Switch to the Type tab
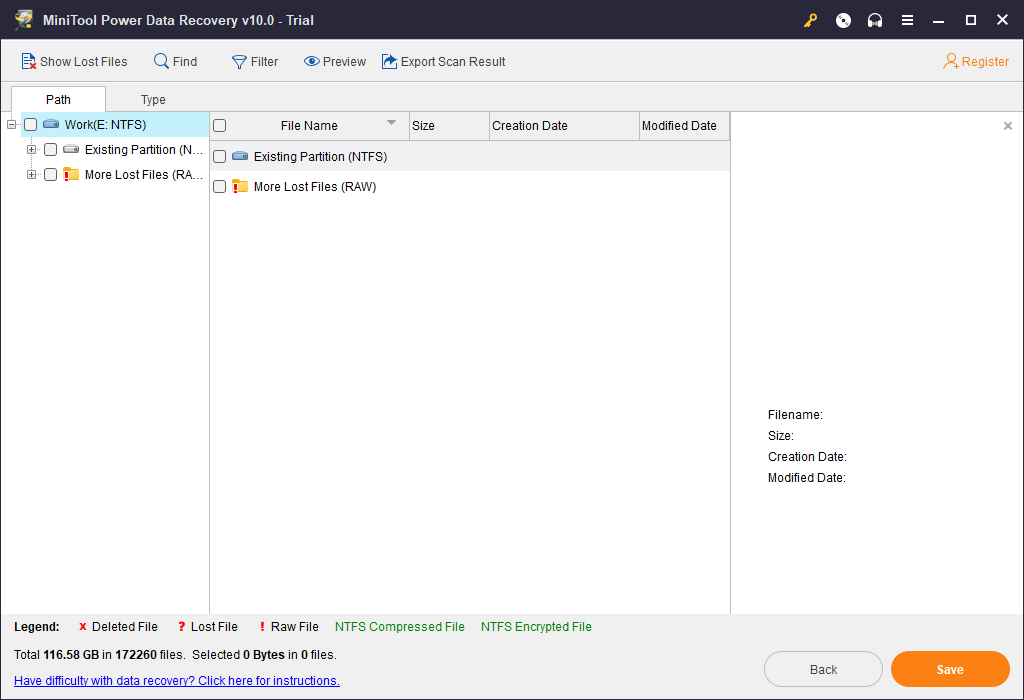This screenshot has width=1024, height=700. 153,99
